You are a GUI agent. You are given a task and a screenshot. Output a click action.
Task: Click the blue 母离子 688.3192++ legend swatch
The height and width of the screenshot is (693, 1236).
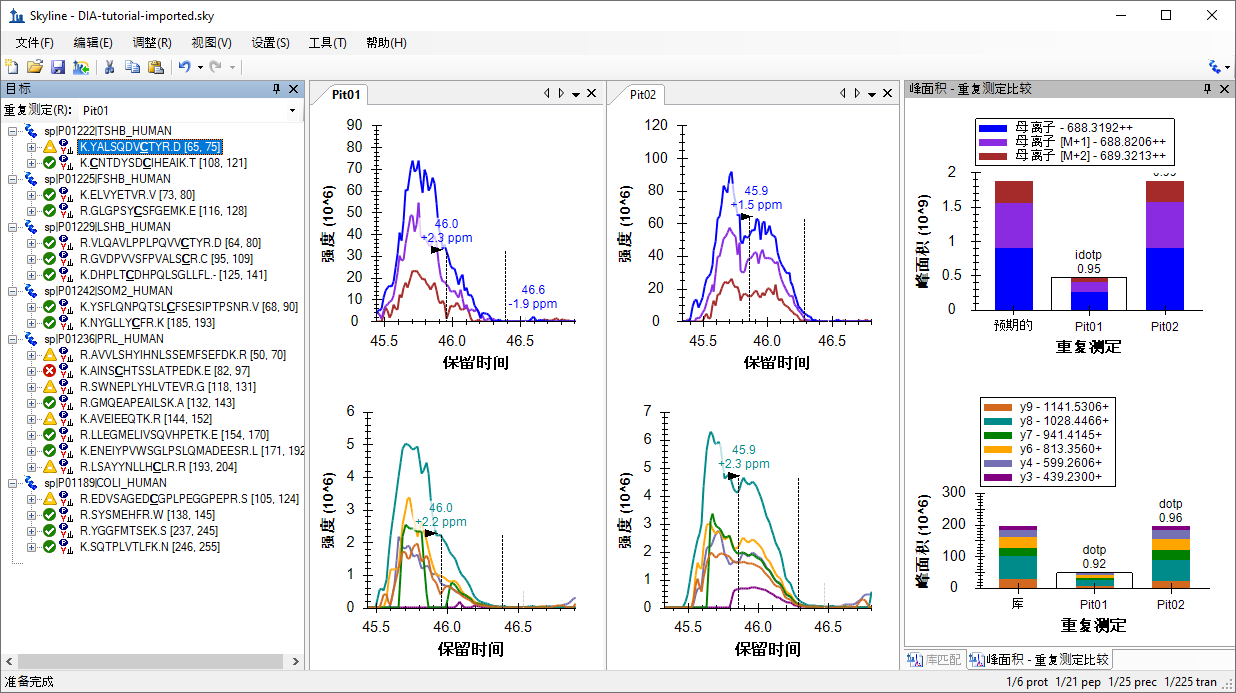994,129
